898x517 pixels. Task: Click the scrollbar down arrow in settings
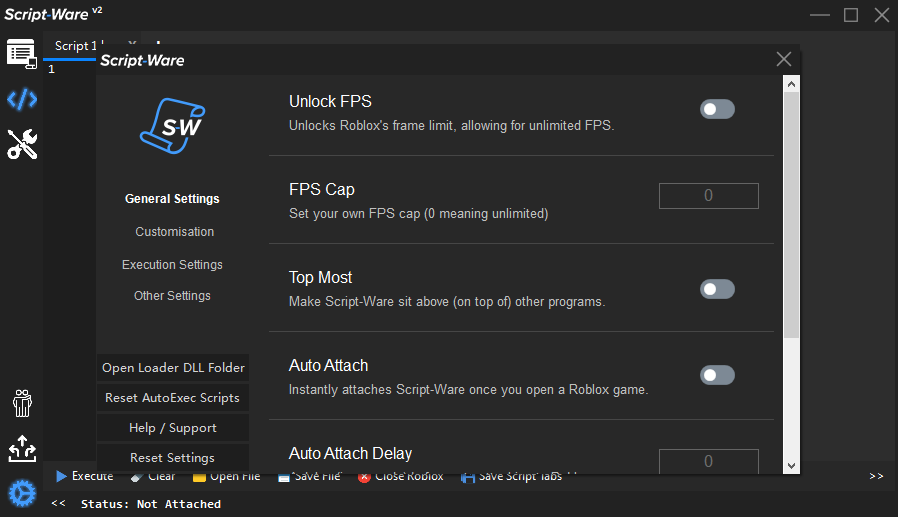tap(791, 465)
